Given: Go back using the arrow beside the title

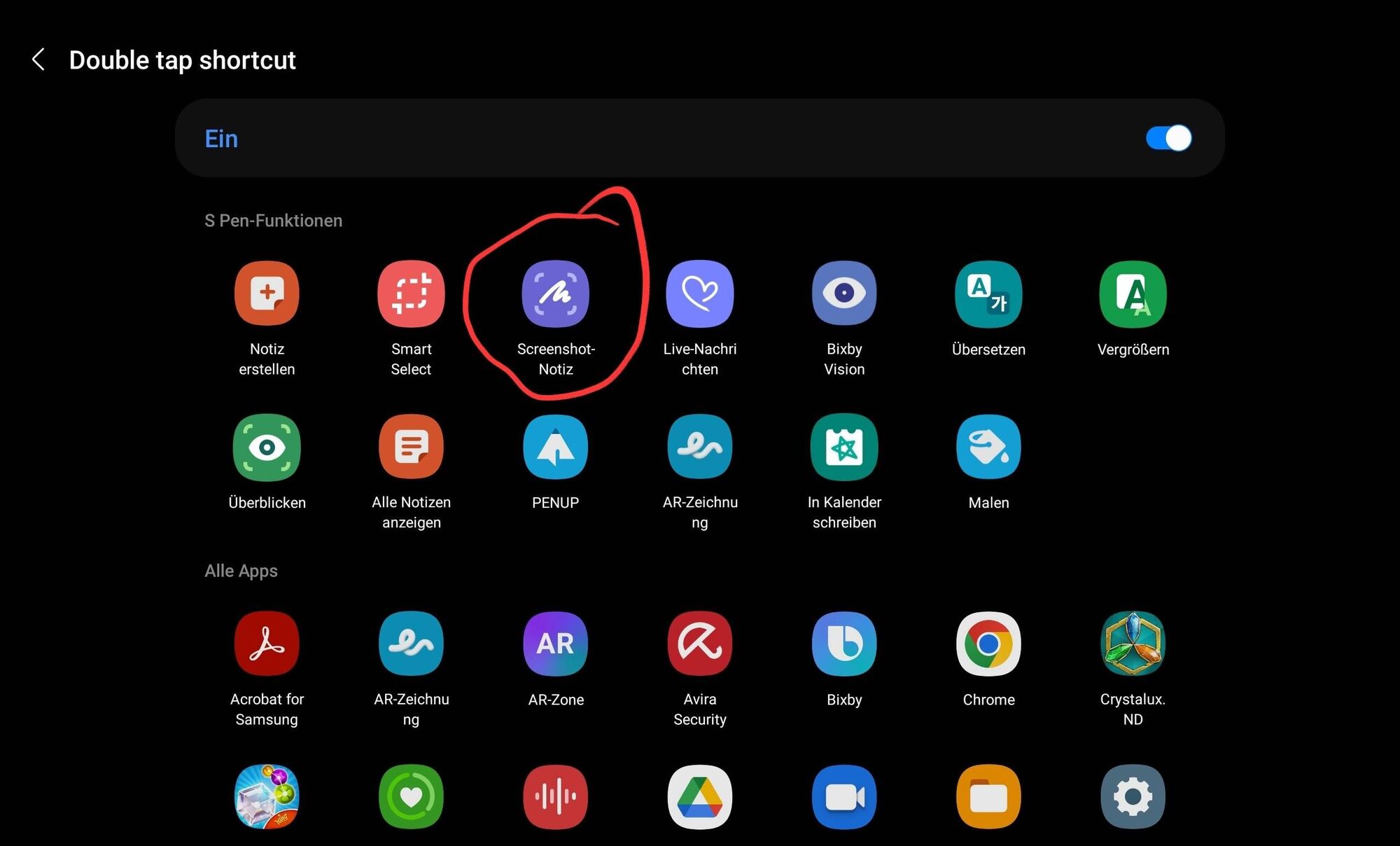Looking at the screenshot, I should (x=39, y=60).
